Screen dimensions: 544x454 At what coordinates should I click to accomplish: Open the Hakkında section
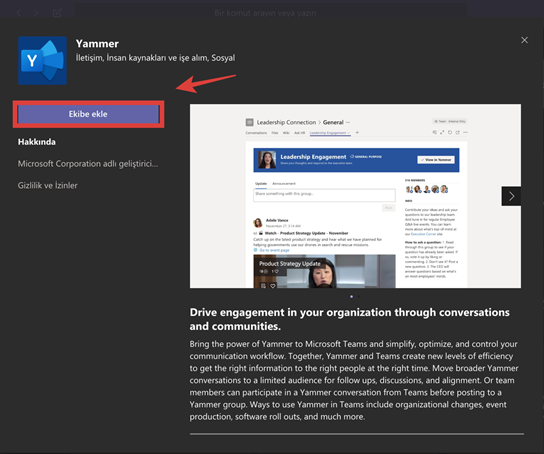[x=37, y=142]
